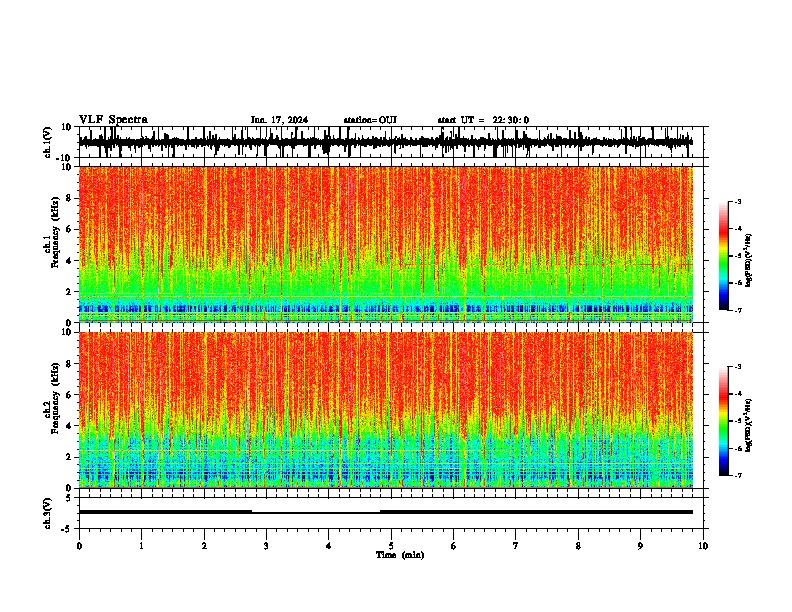
Task: Click the ch.2 'Frequency (kHz)' axis label
Action: [55, 398]
